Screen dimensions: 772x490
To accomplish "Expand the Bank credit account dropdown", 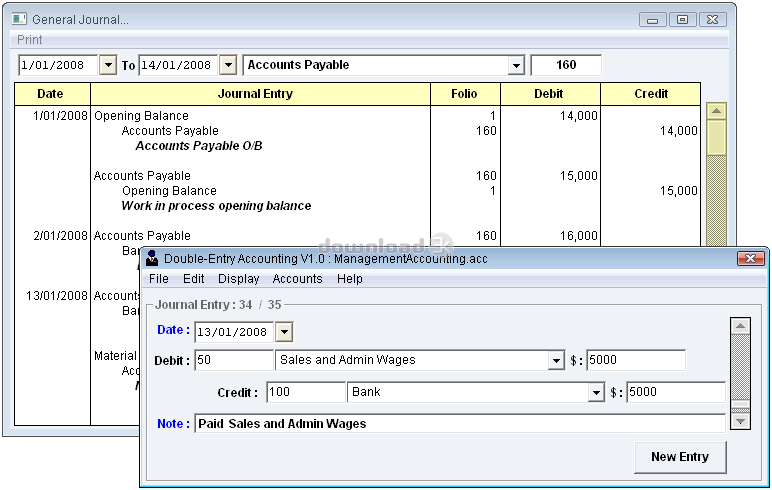I will coord(596,393).
